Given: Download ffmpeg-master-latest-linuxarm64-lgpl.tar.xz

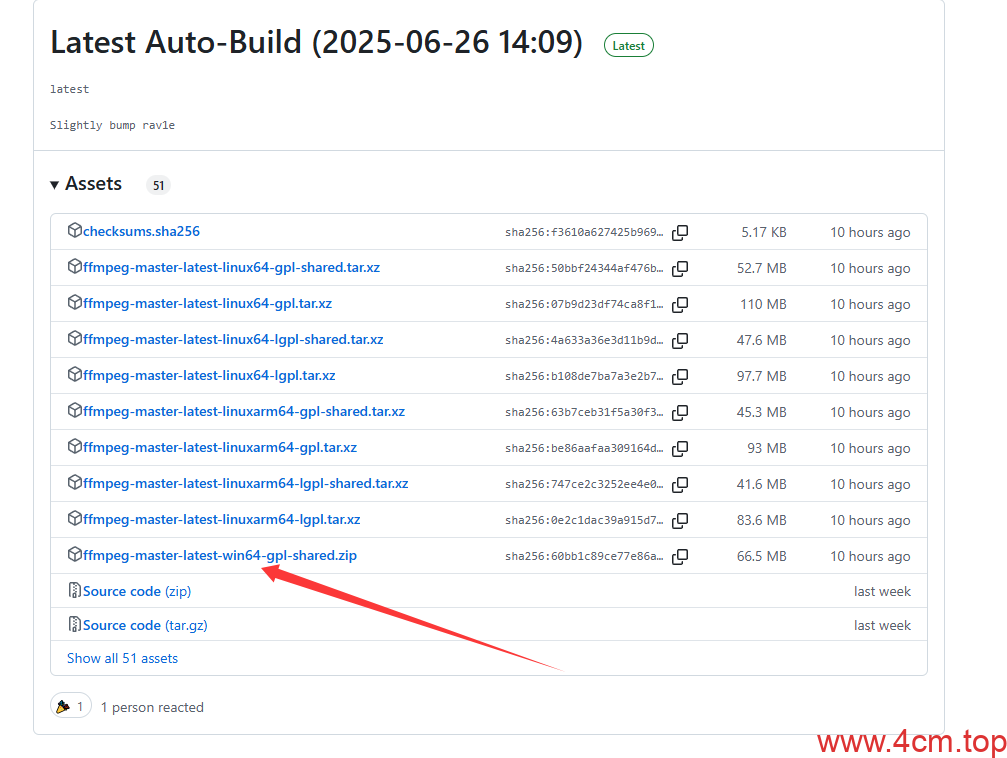Looking at the screenshot, I should [x=222, y=519].
